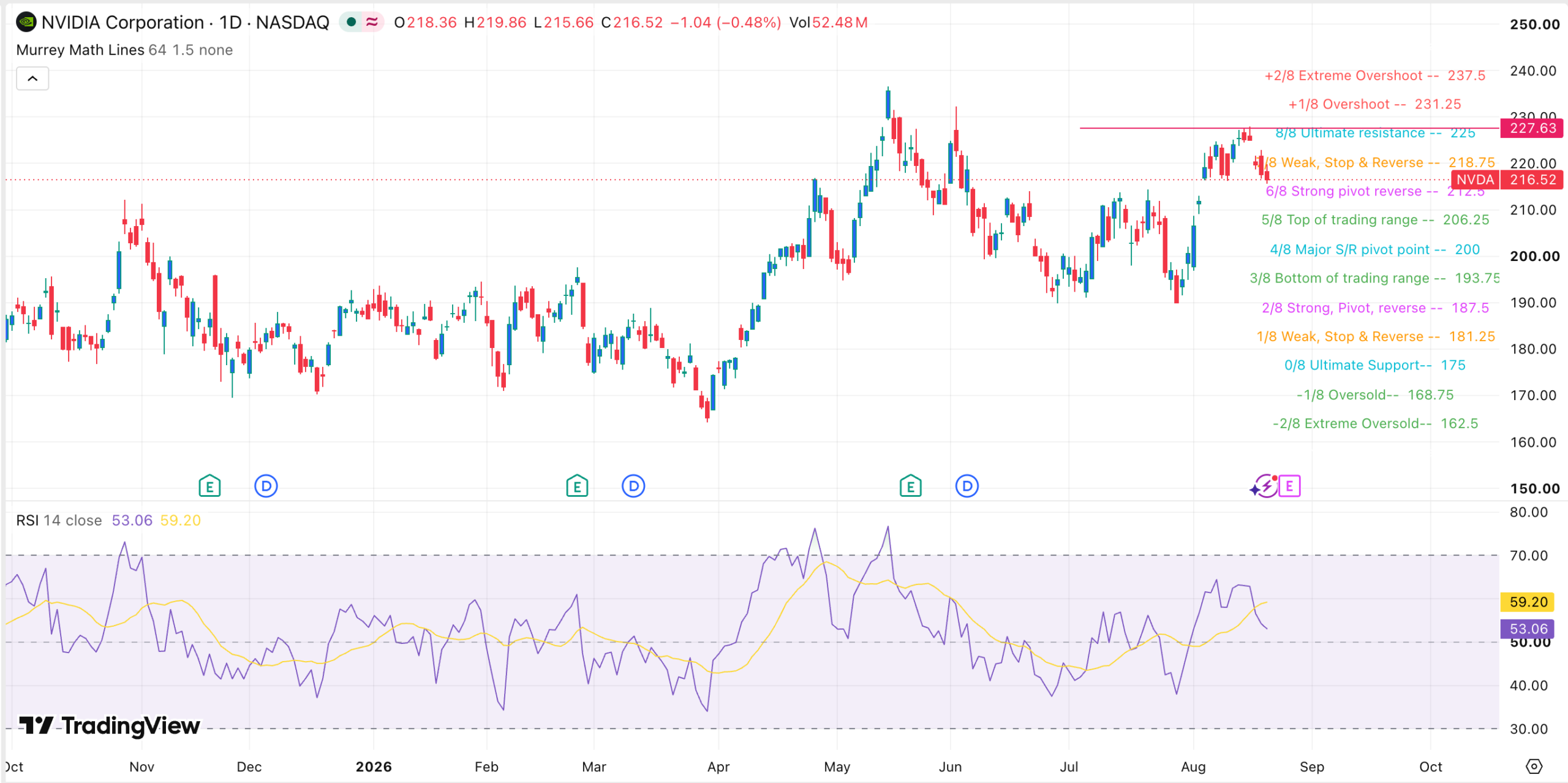Viewport: 1568px width, 783px height.
Task: Click the 150.00 price scale label
Action: (1534, 489)
